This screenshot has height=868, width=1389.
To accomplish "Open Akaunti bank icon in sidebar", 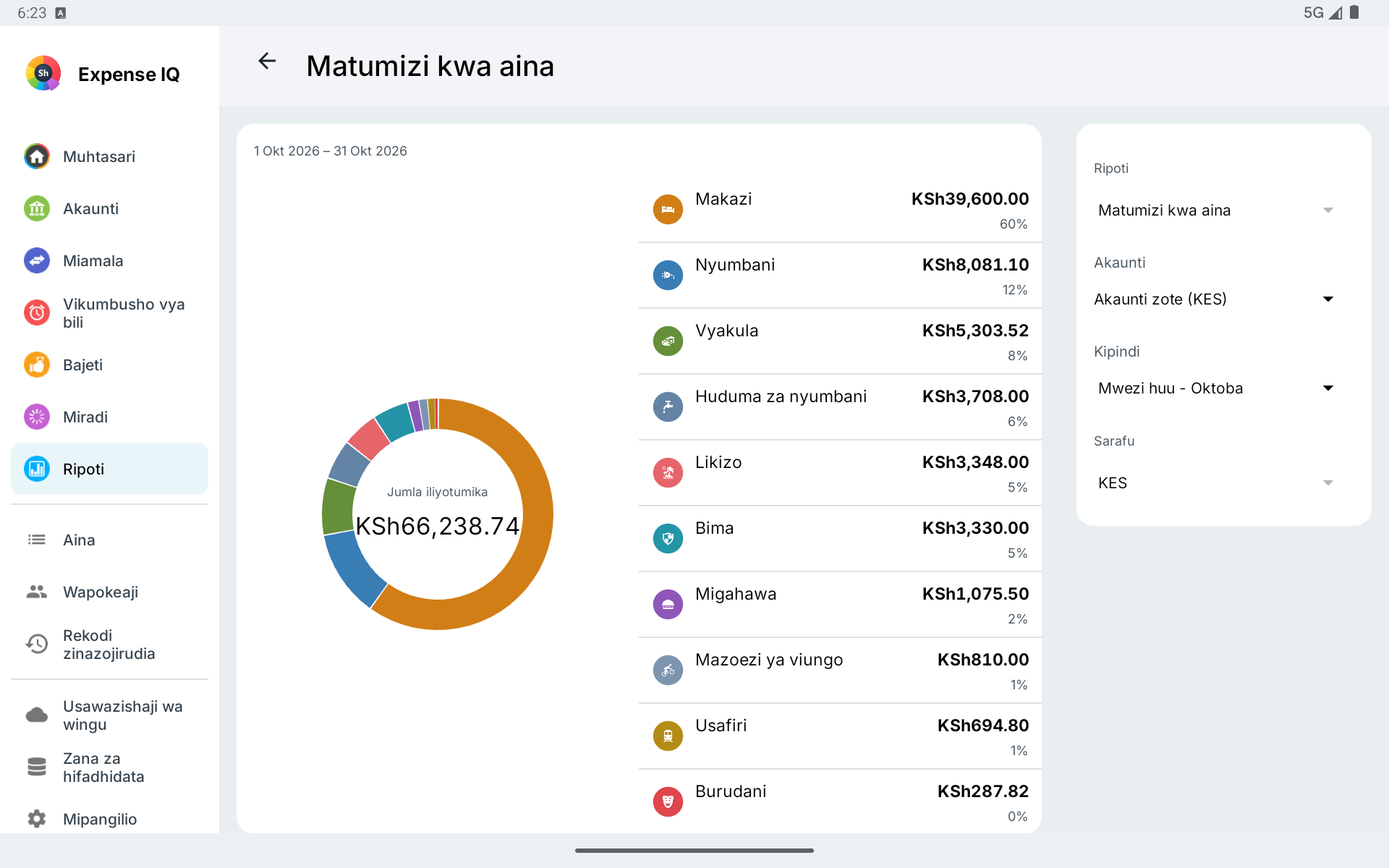I will (x=37, y=208).
